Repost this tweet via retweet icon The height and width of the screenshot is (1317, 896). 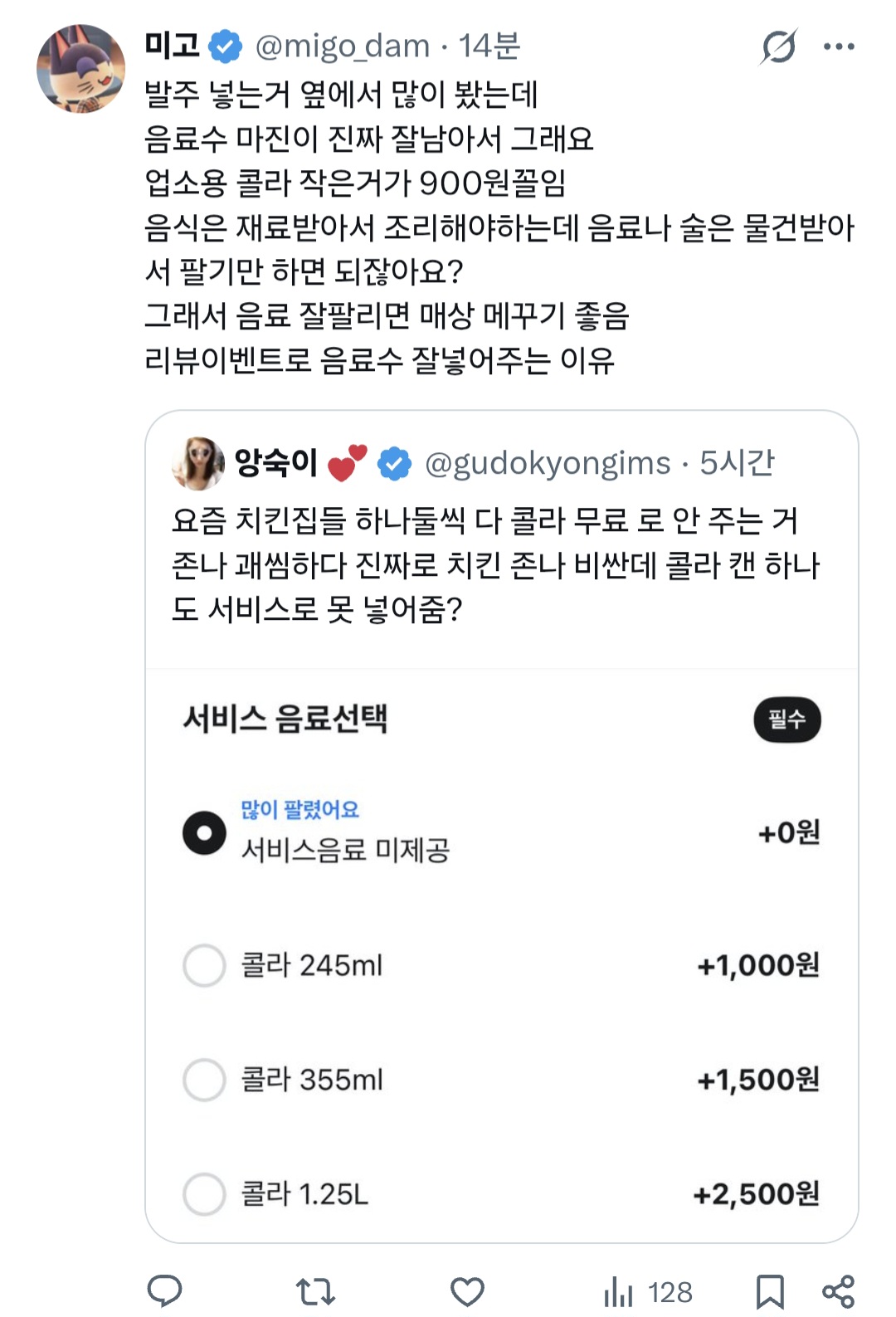click(x=315, y=1291)
